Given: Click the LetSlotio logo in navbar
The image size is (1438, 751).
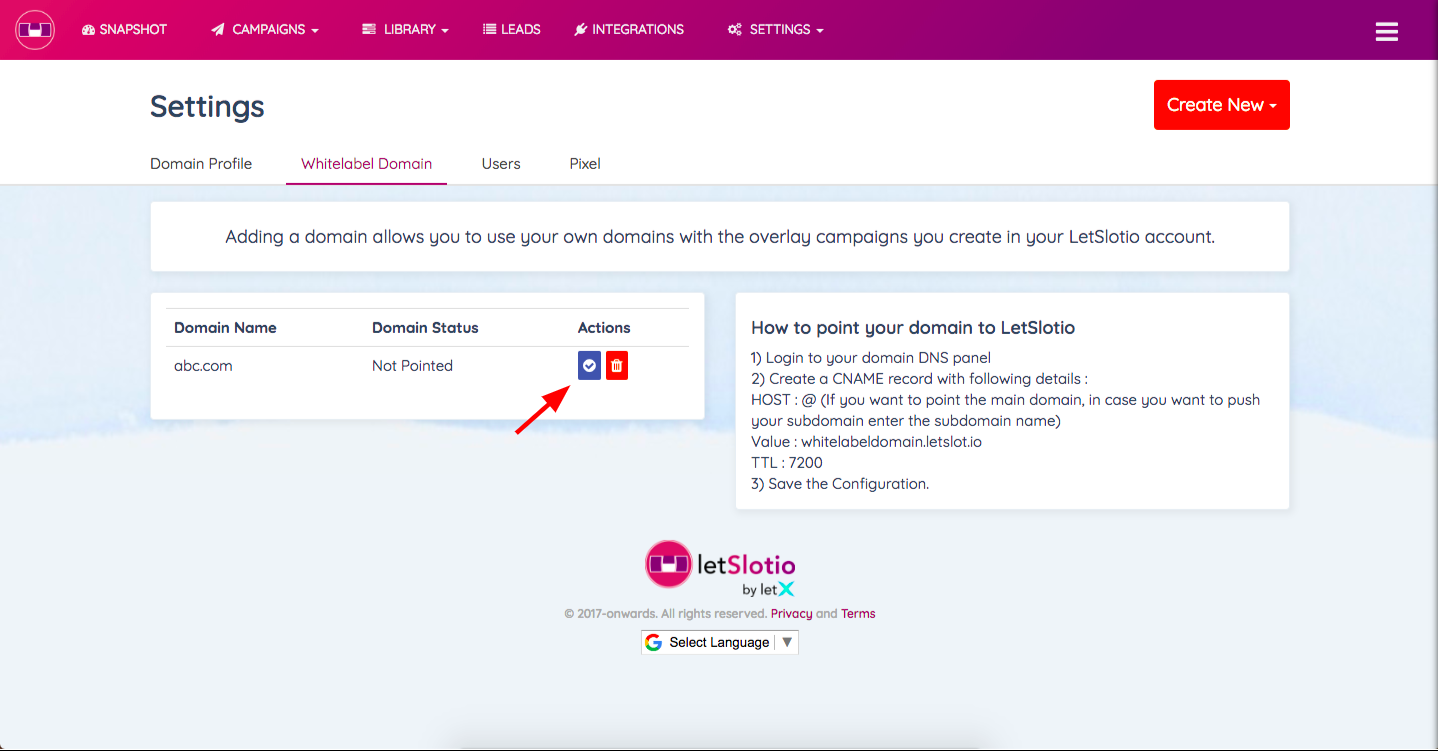Looking at the screenshot, I should click(x=34, y=30).
